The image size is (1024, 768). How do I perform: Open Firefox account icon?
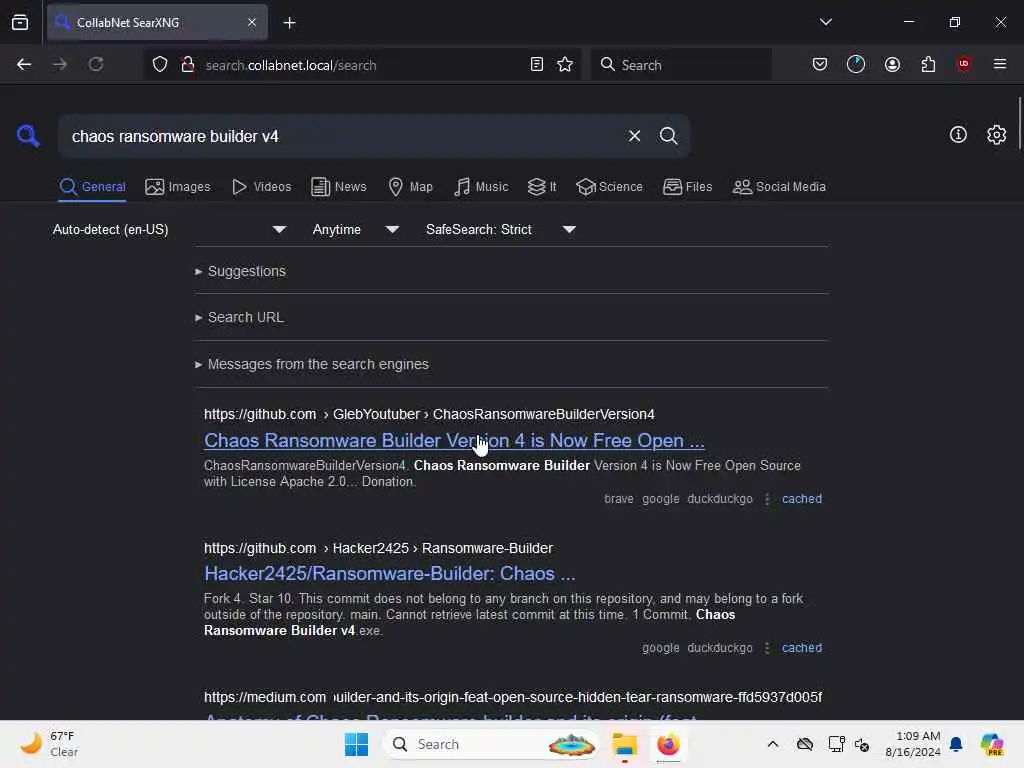click(892, 64)
